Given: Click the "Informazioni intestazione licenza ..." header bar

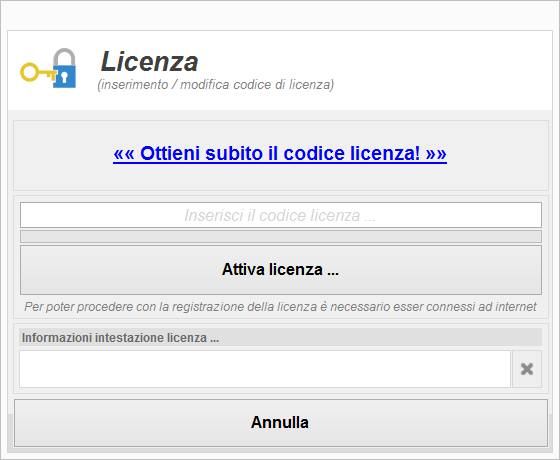Looking at the screenshot, I should pyautogui.click(x=281, y=338).
